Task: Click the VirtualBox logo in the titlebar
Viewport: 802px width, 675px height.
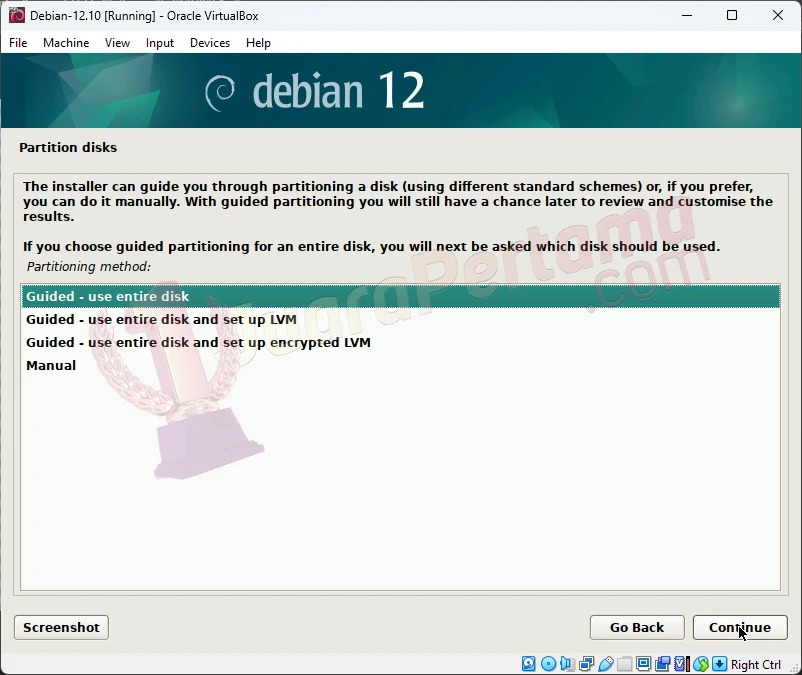Action: click(15, 15)
